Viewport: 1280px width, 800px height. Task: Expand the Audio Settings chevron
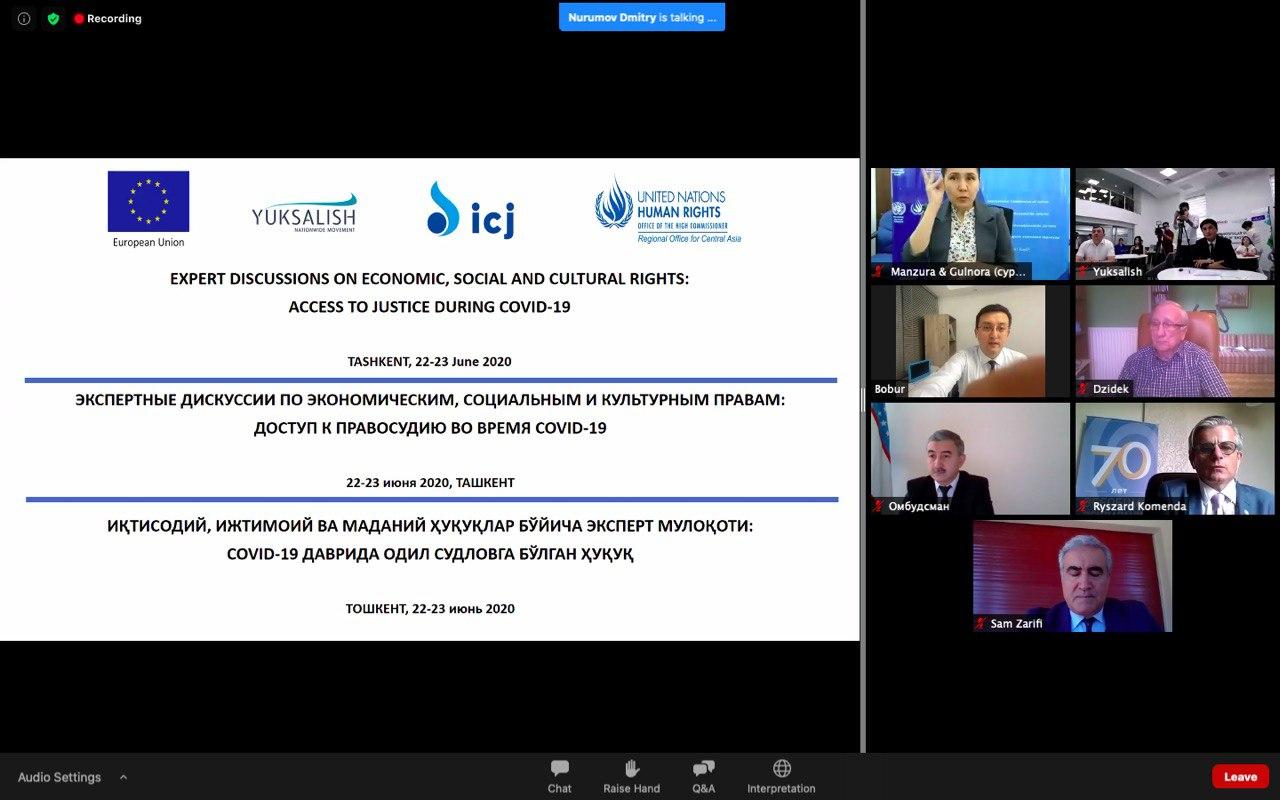coord(123,777)
